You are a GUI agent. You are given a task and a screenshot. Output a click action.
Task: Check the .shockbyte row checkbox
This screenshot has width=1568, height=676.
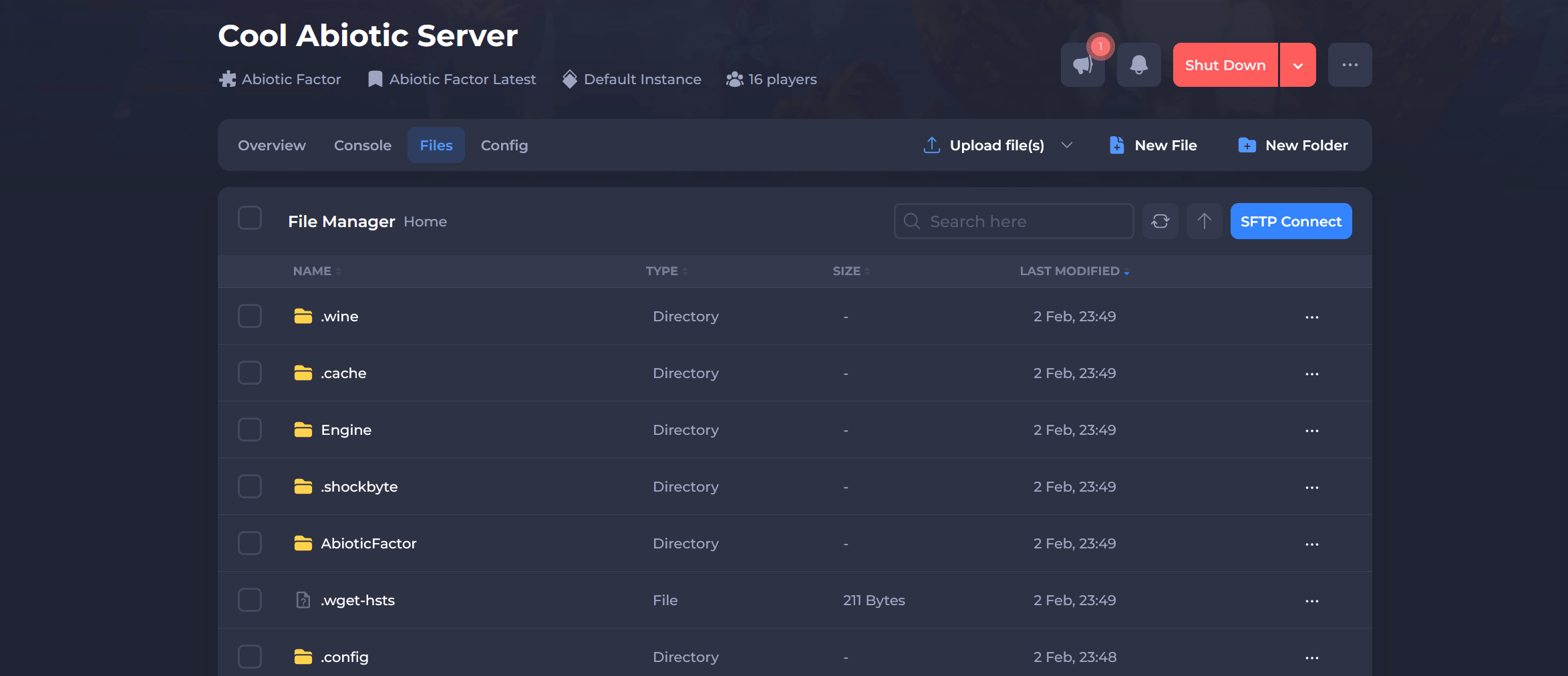250,486
